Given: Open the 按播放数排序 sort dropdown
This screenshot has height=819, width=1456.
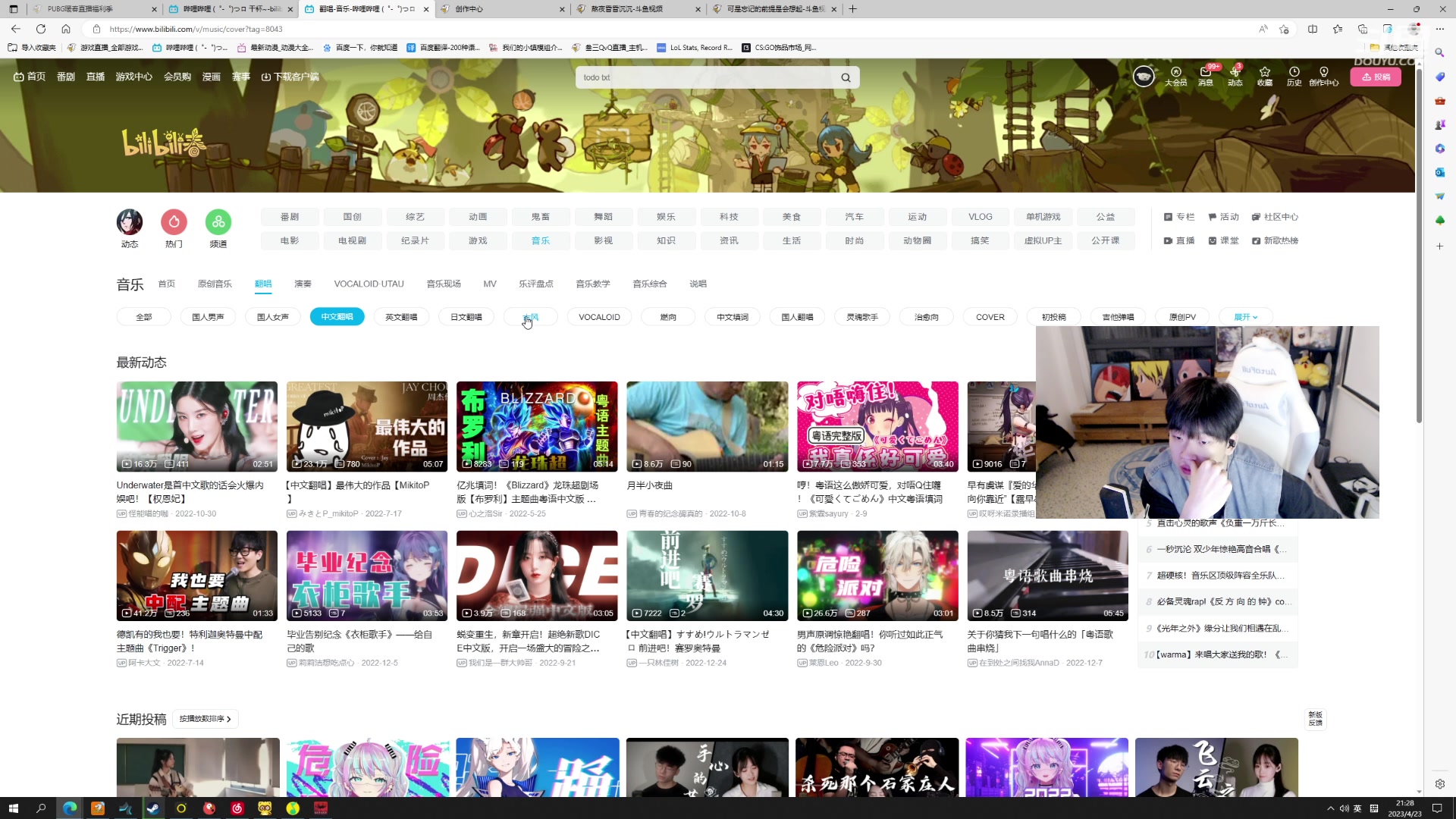Looking at the screenshot, I should (206, 719).
